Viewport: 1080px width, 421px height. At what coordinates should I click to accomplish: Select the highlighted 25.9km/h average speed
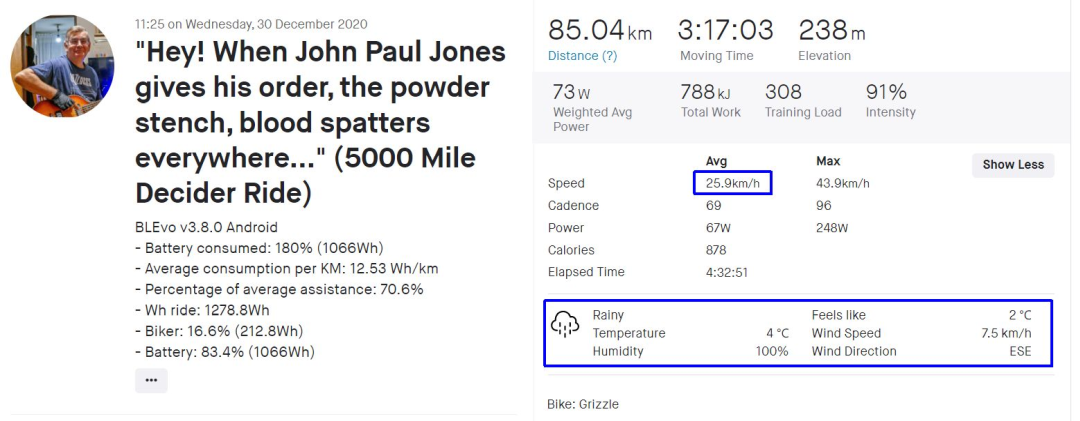click(x=733, y=183)
